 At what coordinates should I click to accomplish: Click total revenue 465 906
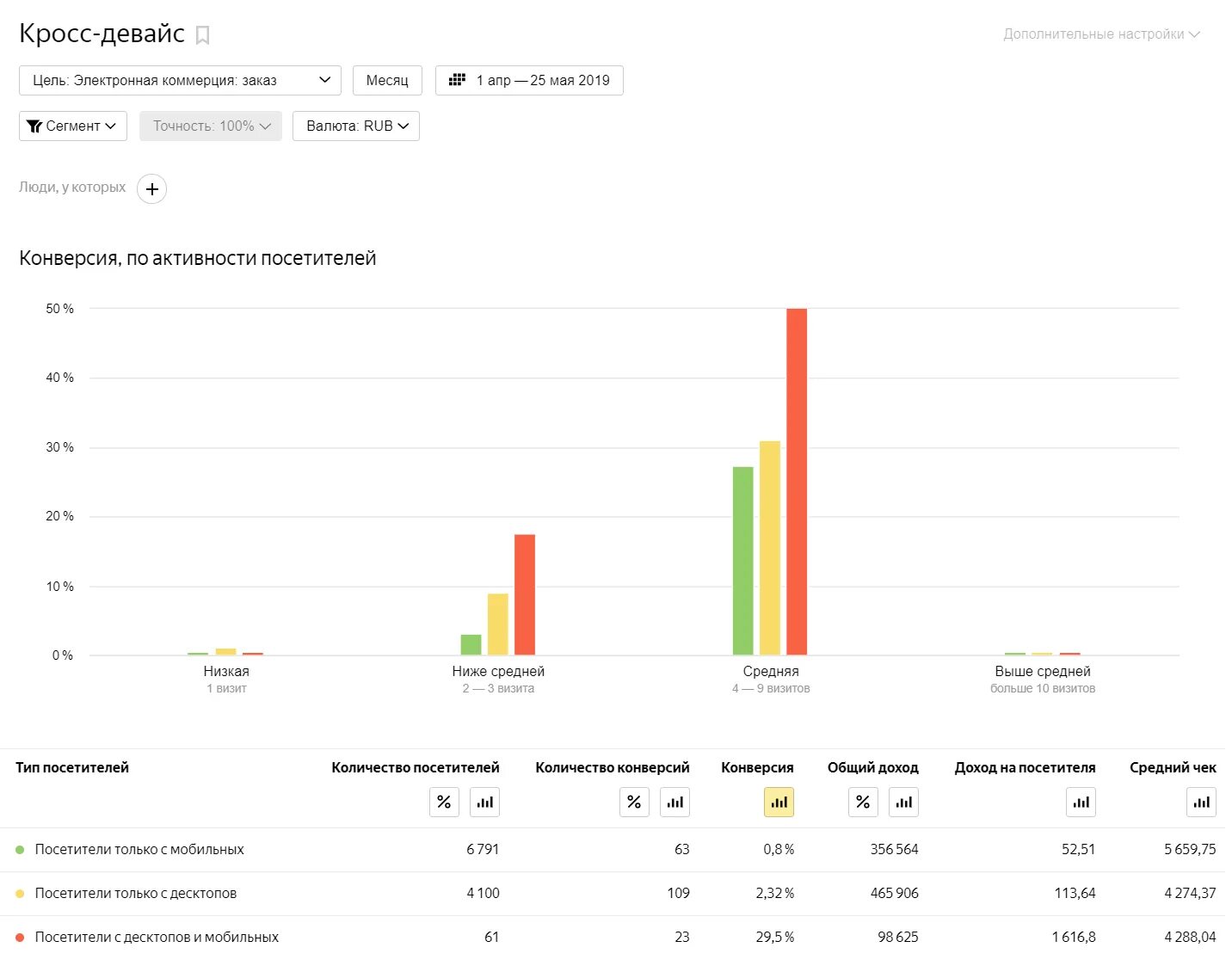(x=895, y=894)
